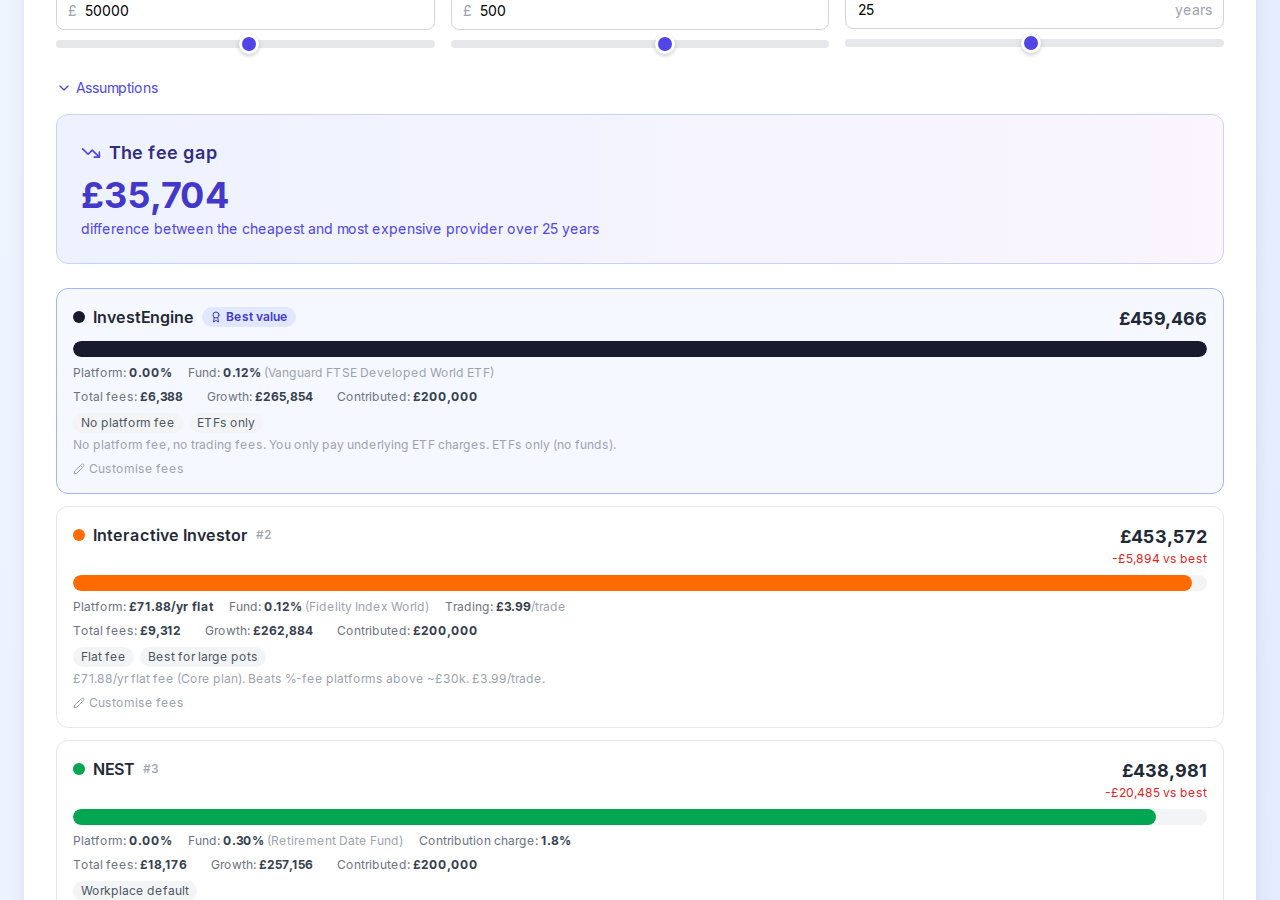Click the pot size slider handle
The image size is (1280, 900).
click(x=248, y=43)
